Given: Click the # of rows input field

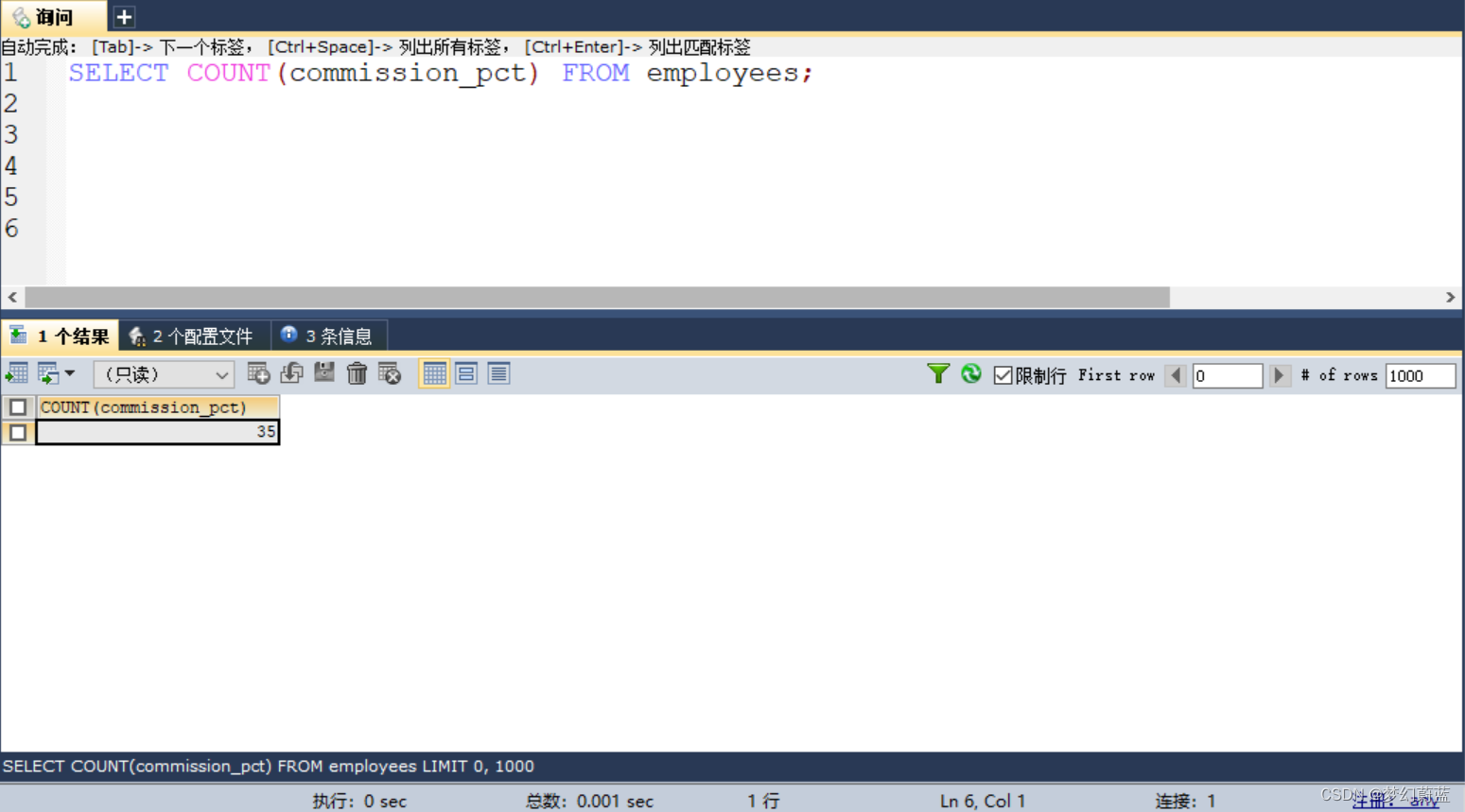Looking at the screenshot, I should point(1420,375).
